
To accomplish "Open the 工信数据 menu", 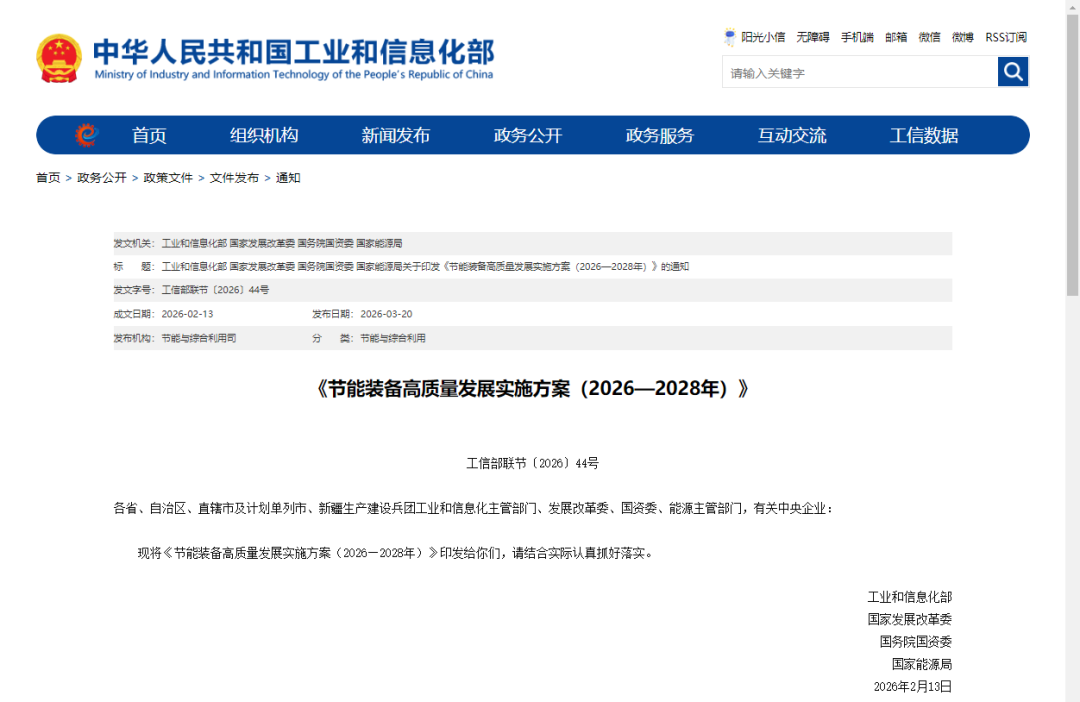I will tap(924, 135).
